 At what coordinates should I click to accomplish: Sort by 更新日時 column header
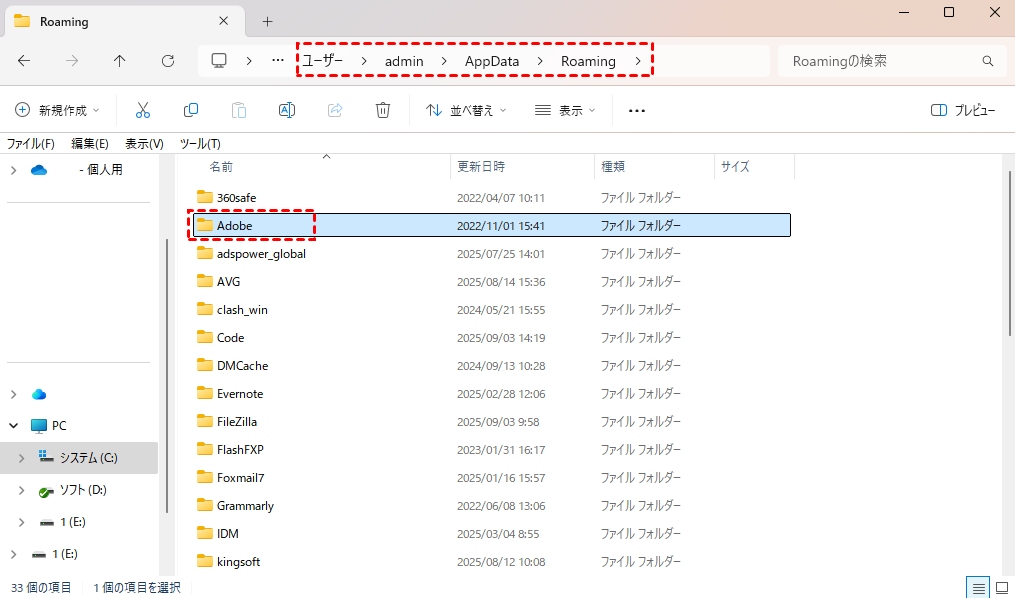481,167
